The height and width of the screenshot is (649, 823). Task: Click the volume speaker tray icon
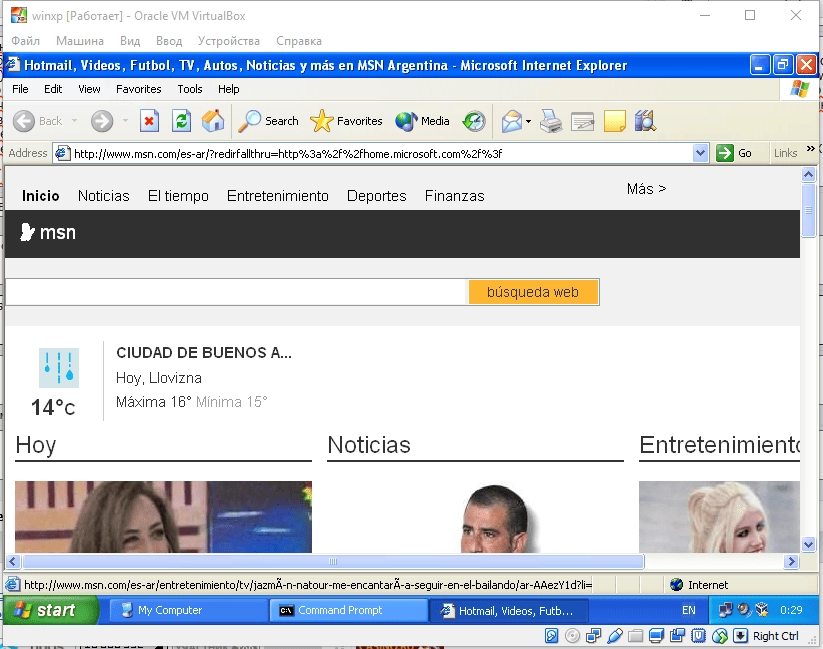click(744, 610)
